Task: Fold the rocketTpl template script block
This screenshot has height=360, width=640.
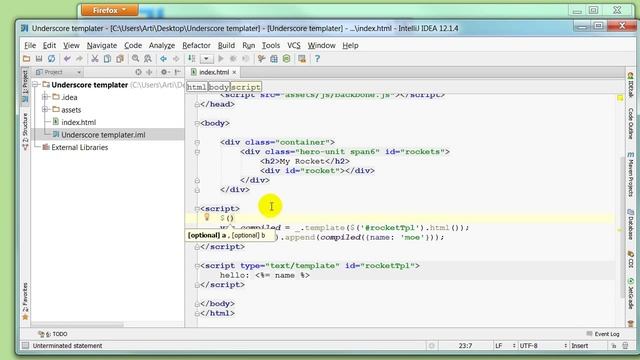Action: (x=197, y=266)
